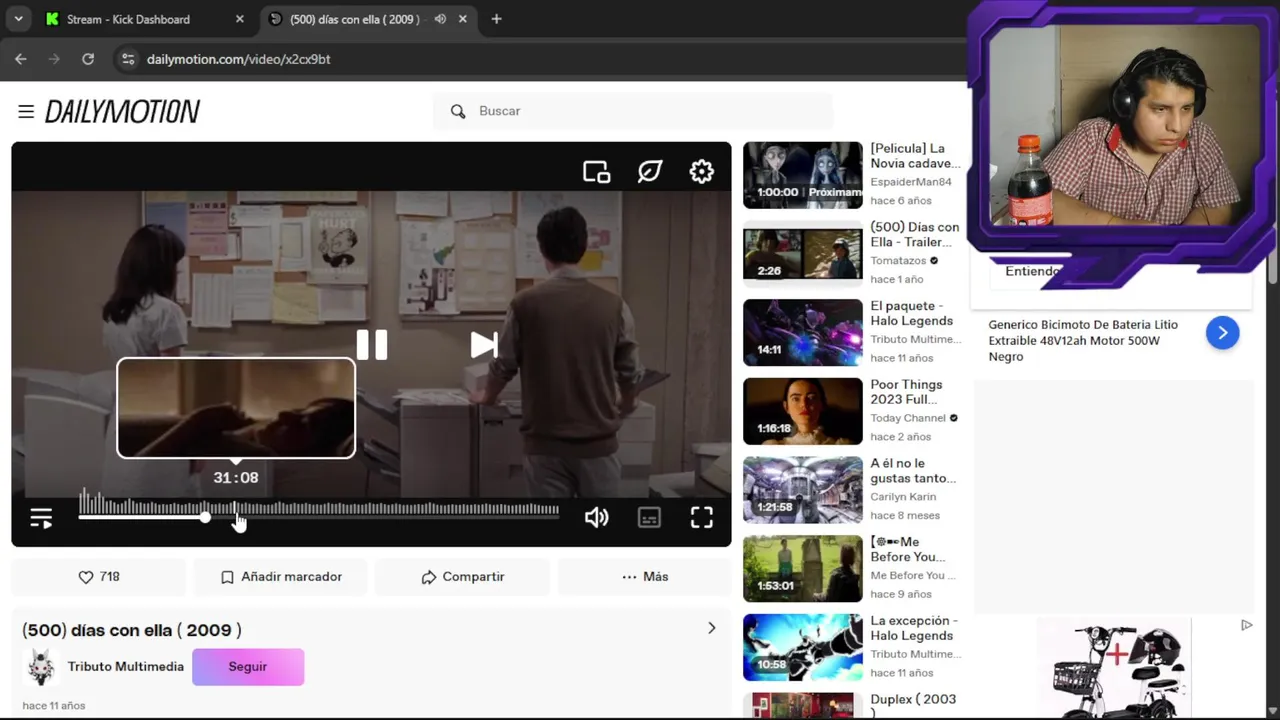Open A él no le gustas tanto thumbnail
This screenshot has width=1280, height=720.
(x=802, y=490)
